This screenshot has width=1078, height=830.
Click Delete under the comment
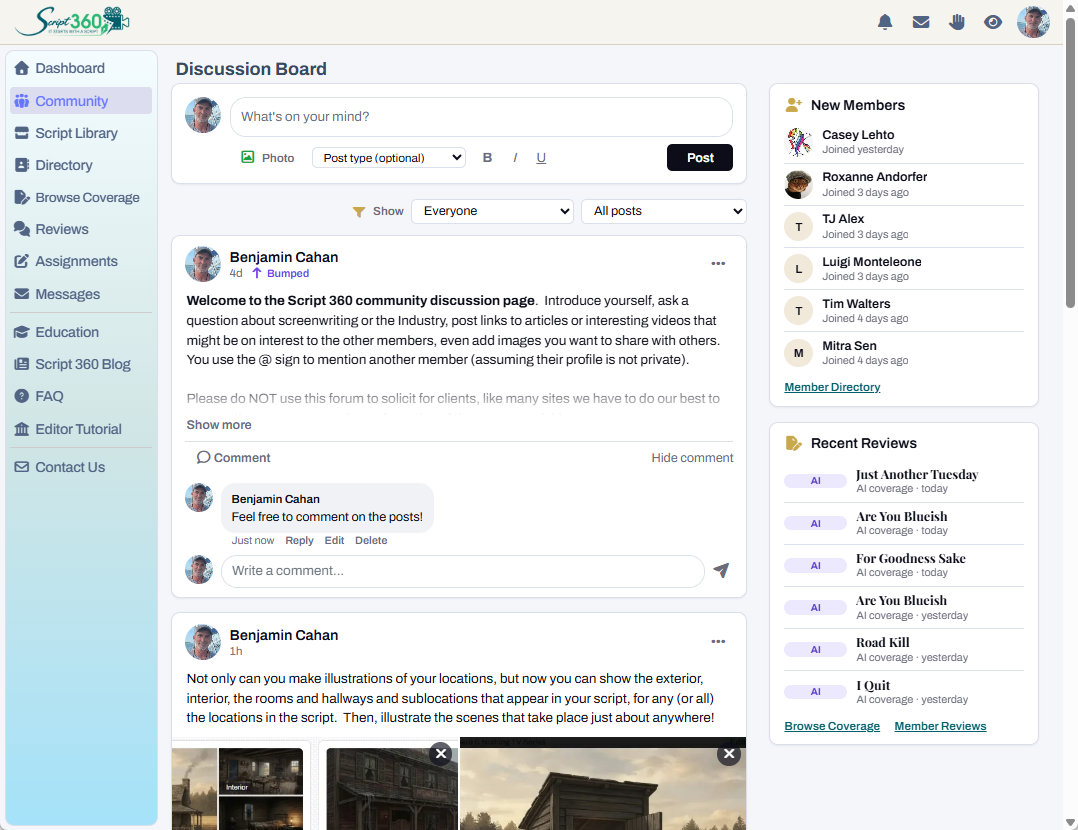[x=371, y=540]
